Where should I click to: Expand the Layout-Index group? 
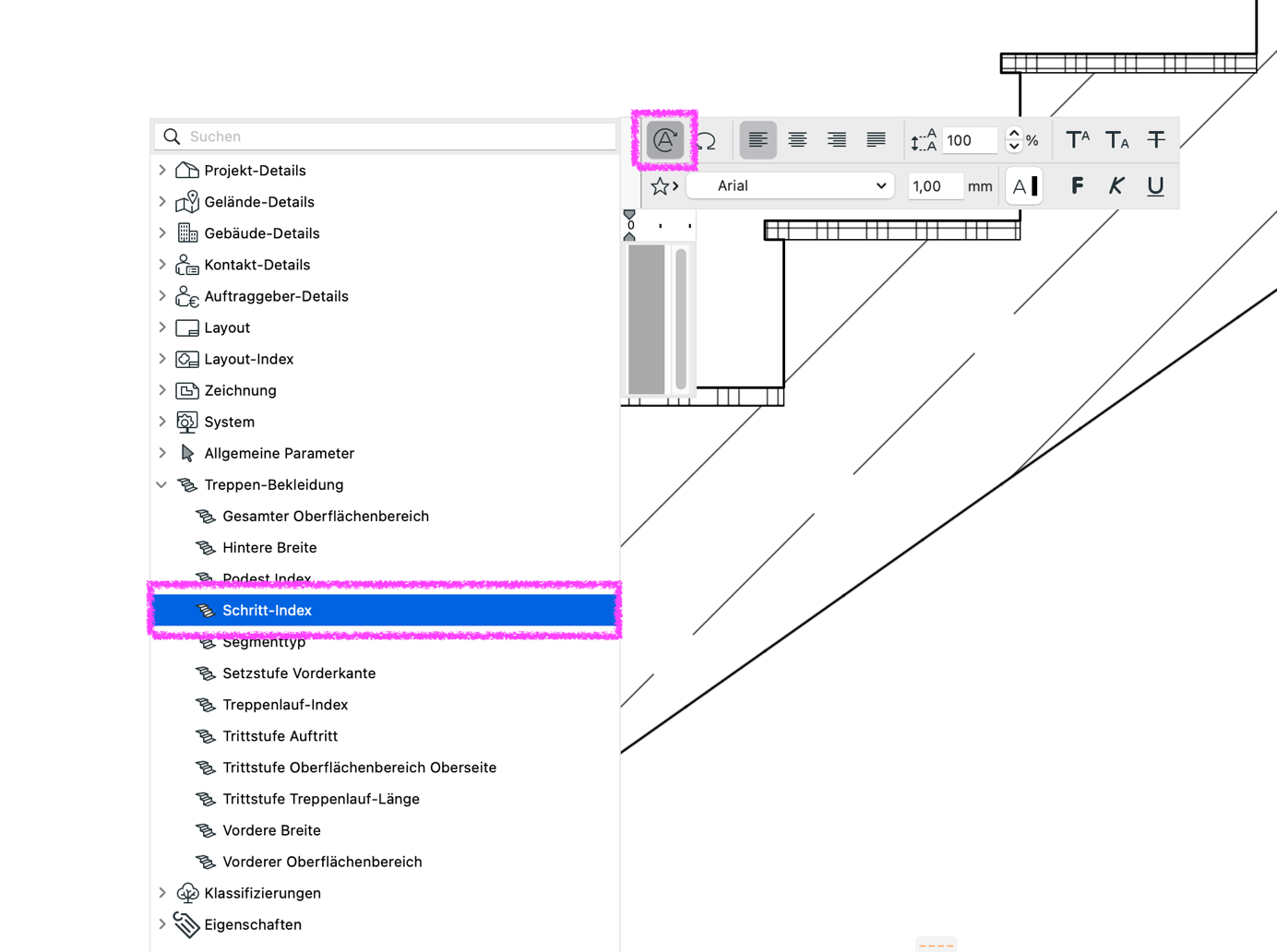(162, 358)
